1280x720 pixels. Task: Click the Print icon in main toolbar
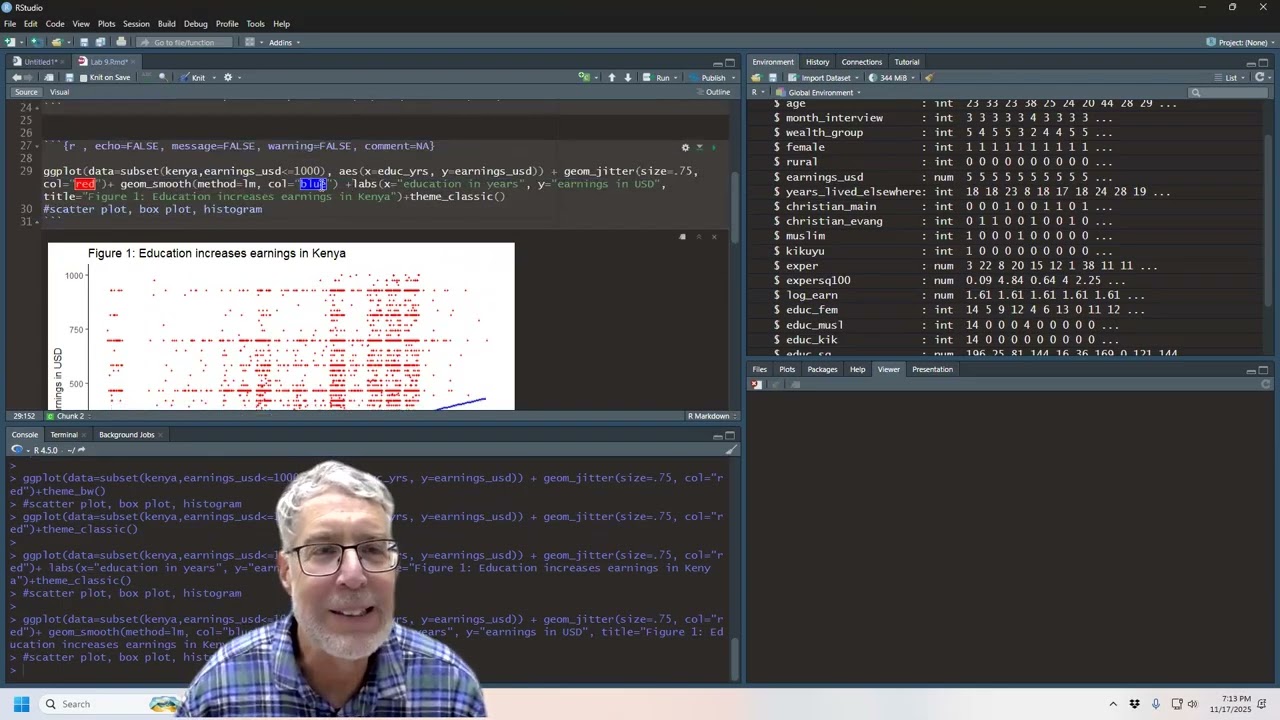(x=121, y=42)
